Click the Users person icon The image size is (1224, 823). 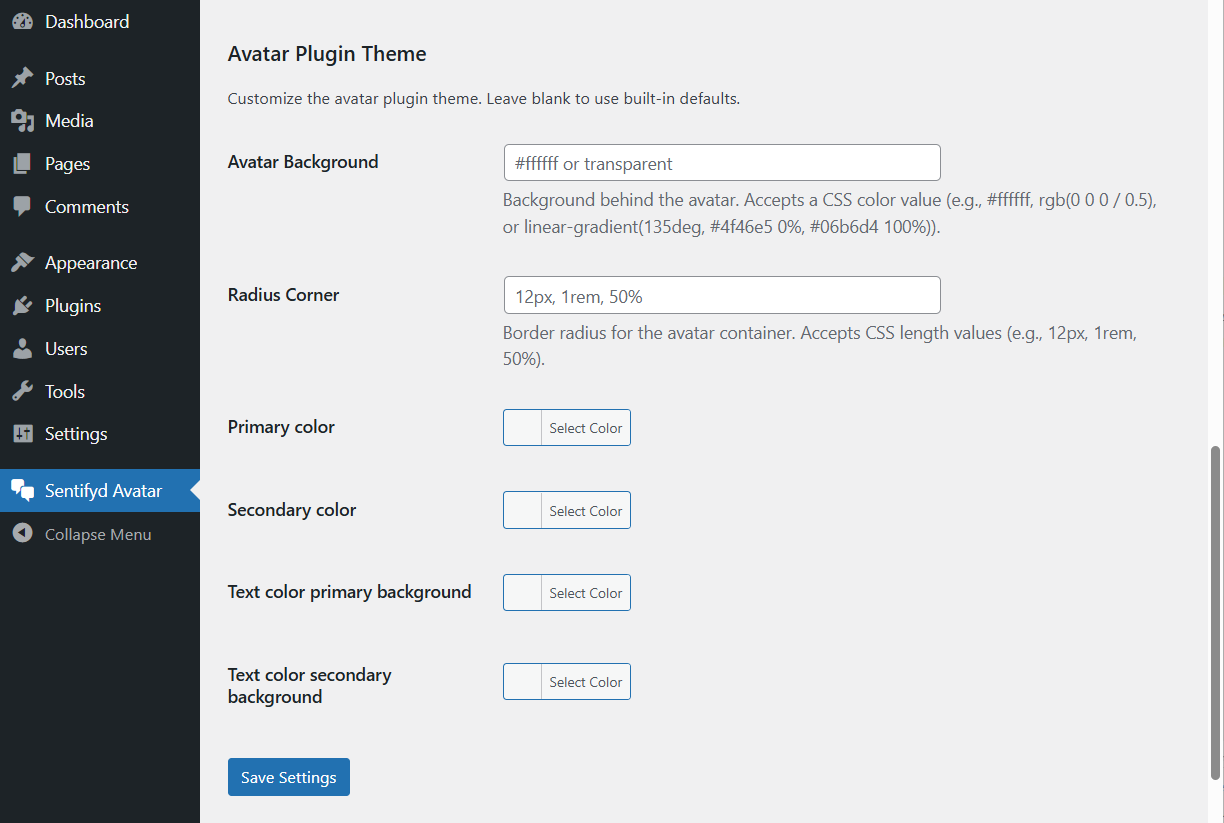[x=22, y=348]
